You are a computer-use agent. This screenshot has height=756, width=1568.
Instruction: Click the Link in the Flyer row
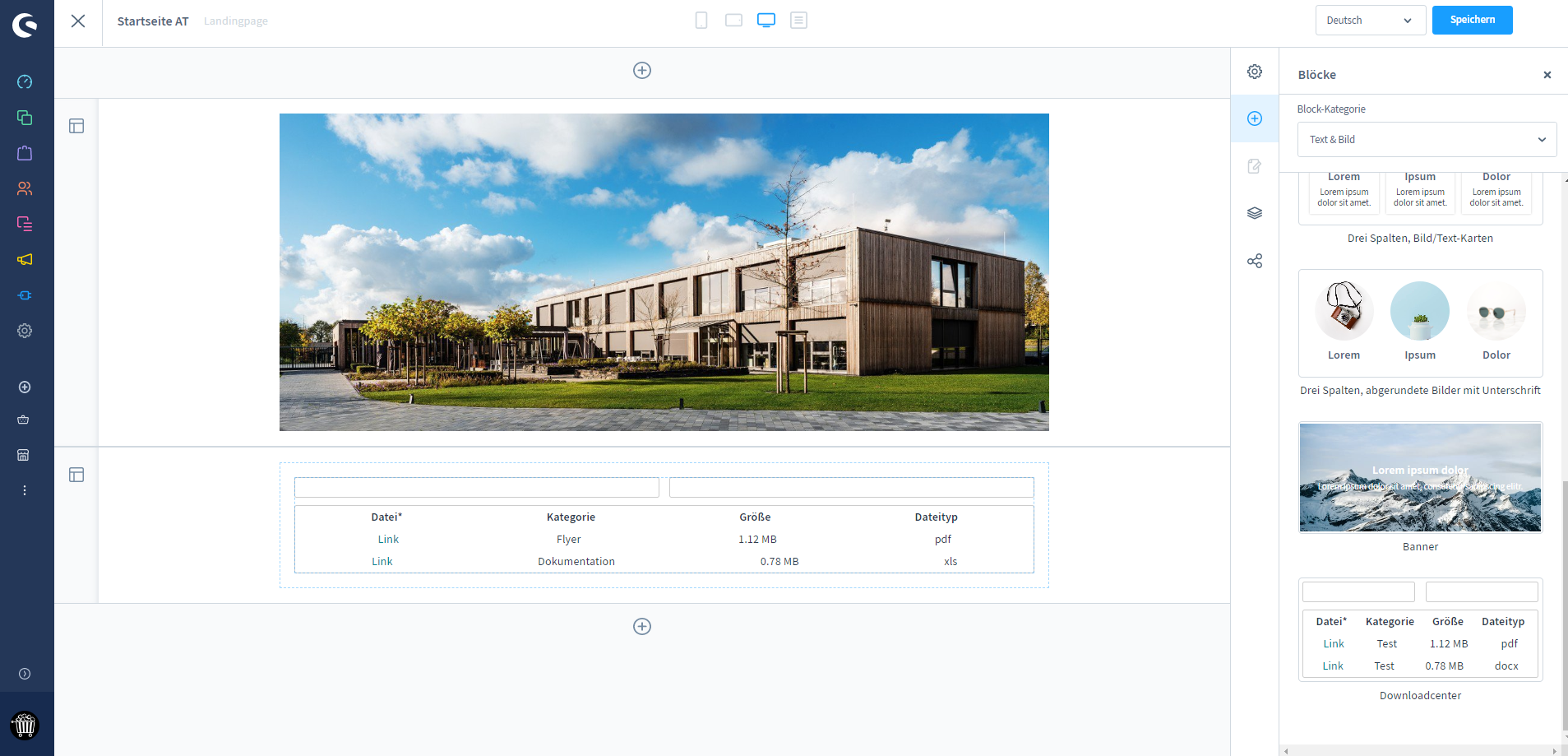pos(388,540)
